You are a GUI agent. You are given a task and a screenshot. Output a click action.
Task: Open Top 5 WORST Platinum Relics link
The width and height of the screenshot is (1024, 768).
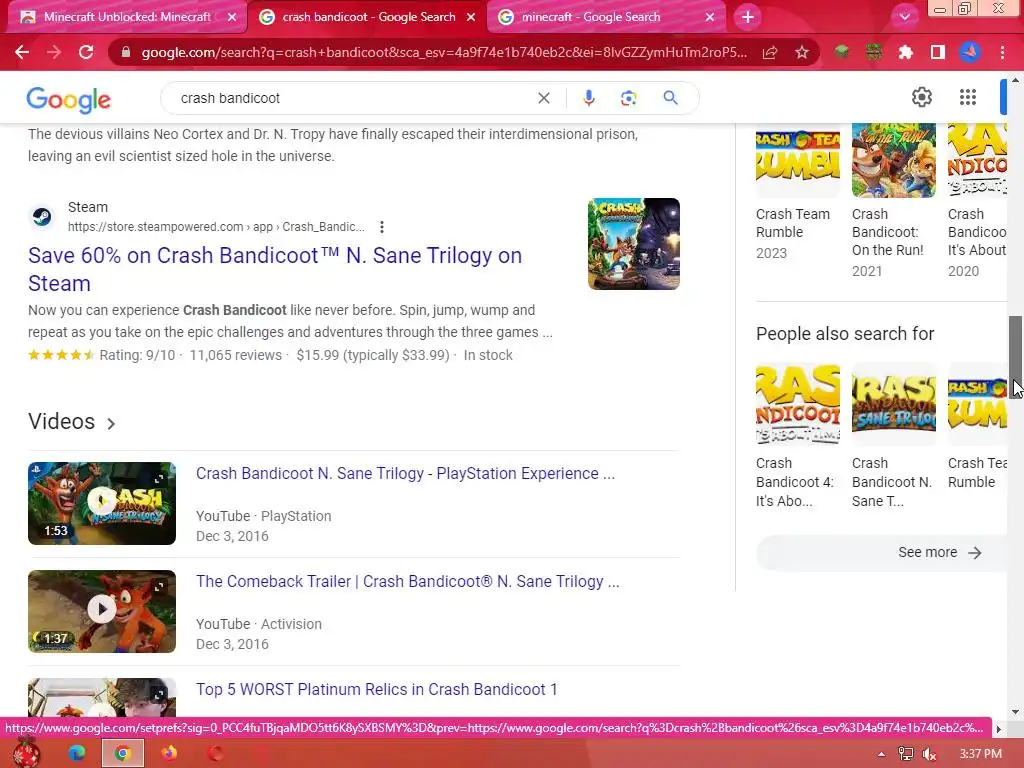pyautogui.click(x=377, y=689)
